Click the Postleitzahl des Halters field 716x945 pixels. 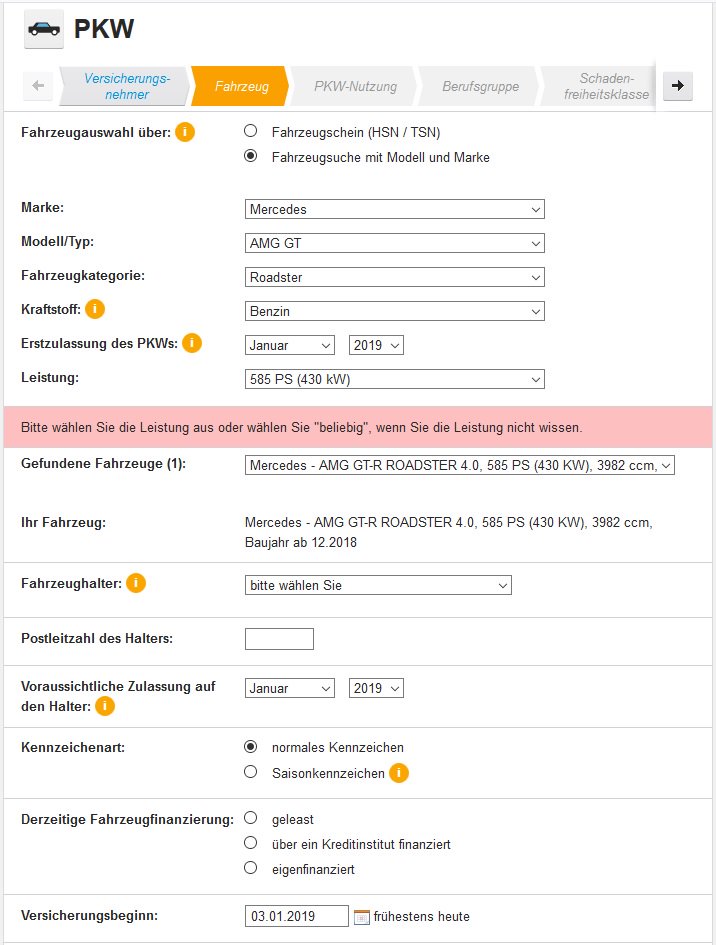pos(279,639)
